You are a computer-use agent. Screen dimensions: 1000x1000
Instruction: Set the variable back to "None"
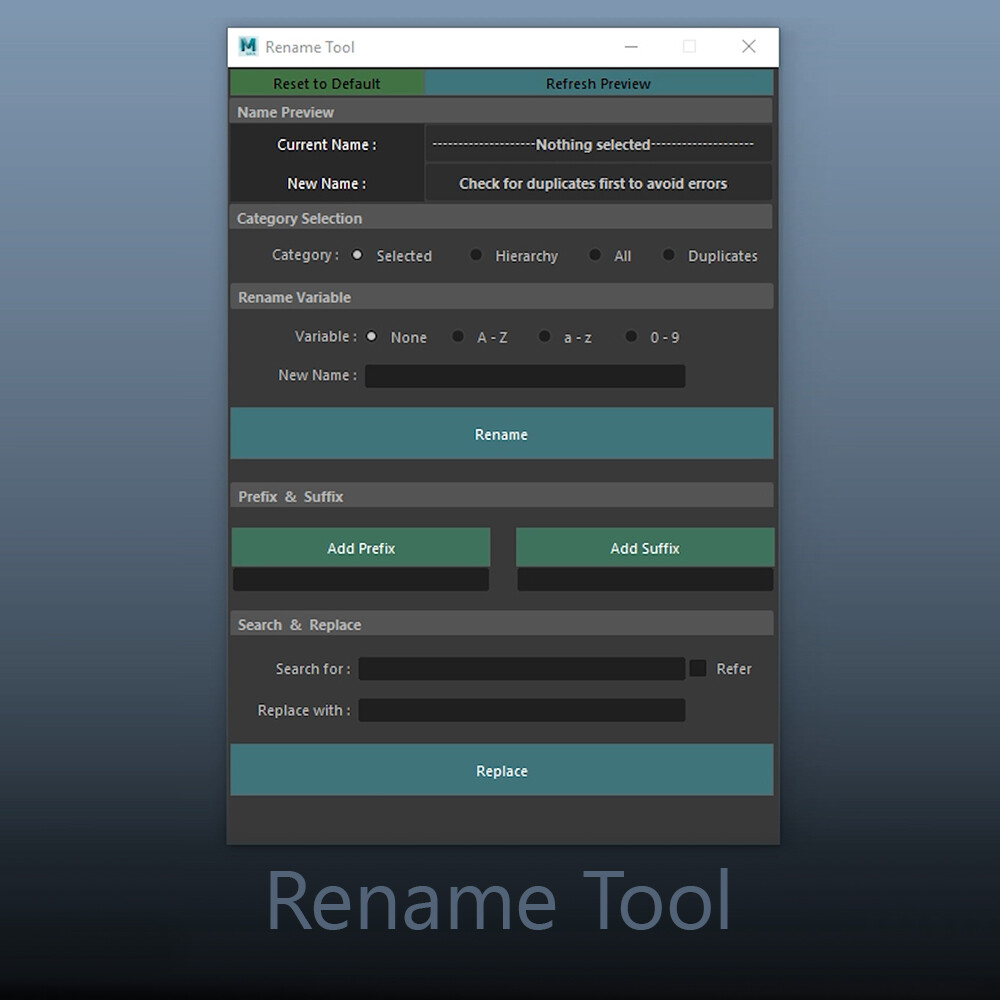(x=372, y=337)
